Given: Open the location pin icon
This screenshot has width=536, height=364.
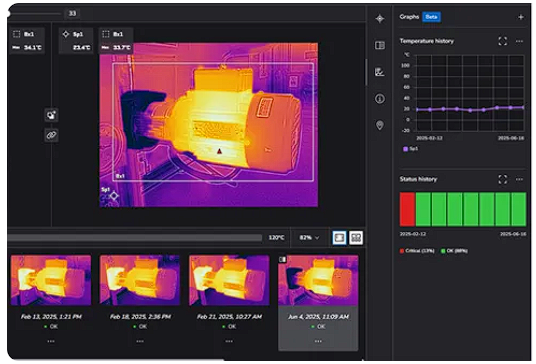Looking at the screenshot, I should [x=379, y=125].
